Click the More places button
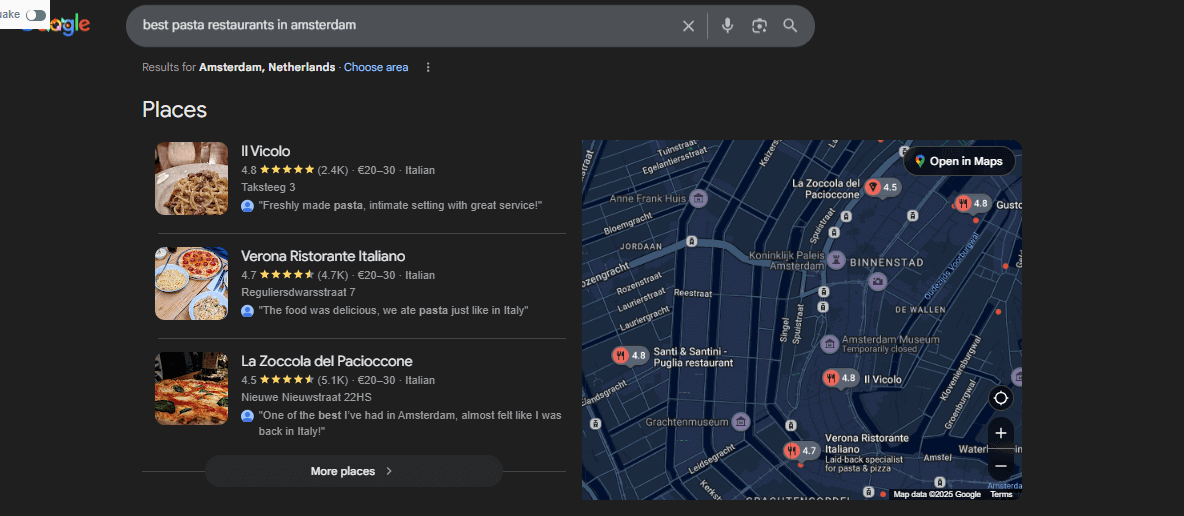Viewport: 1184px width, 516px height. (x=353, y=471)
